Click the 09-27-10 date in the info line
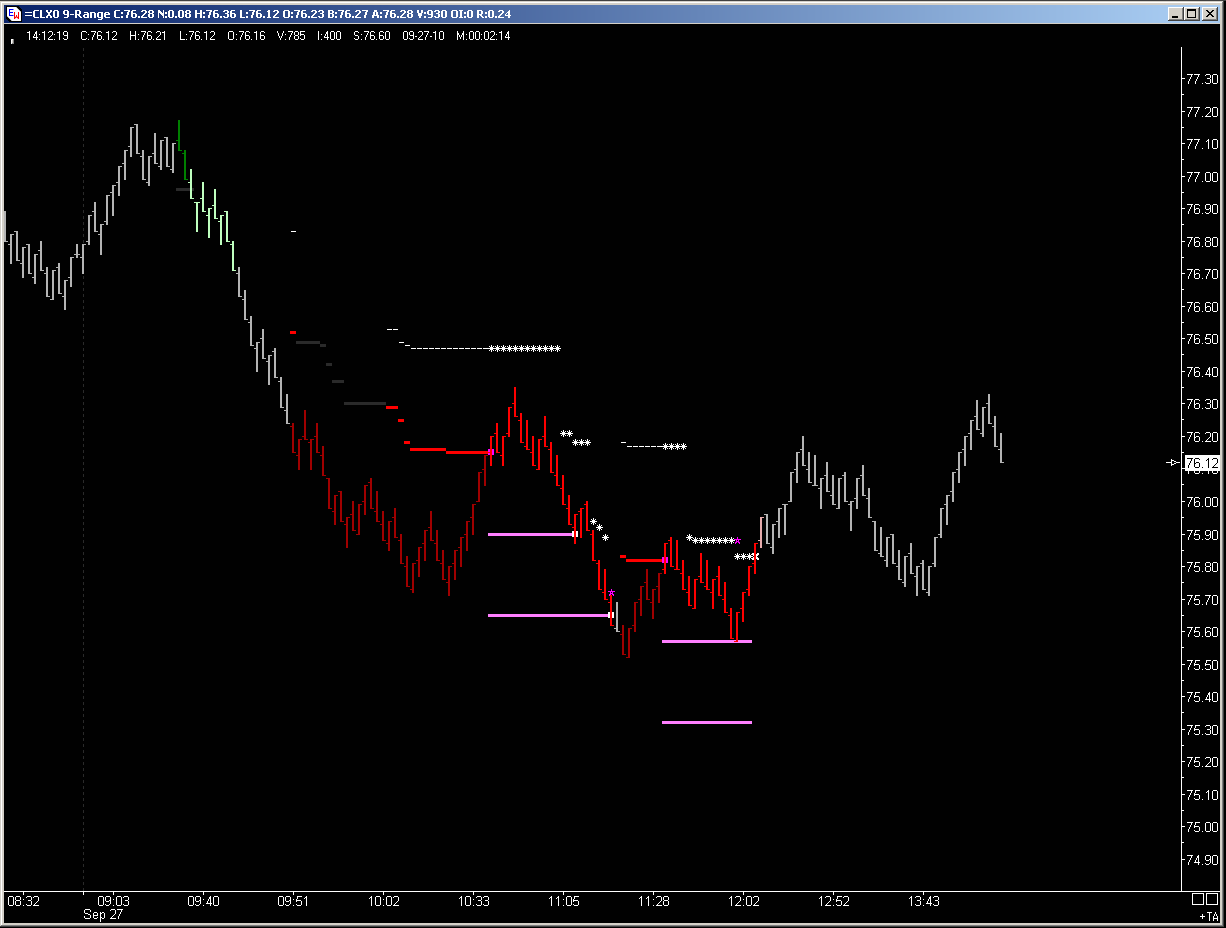Screen dimensions: 1226x928 pos(423,36)
